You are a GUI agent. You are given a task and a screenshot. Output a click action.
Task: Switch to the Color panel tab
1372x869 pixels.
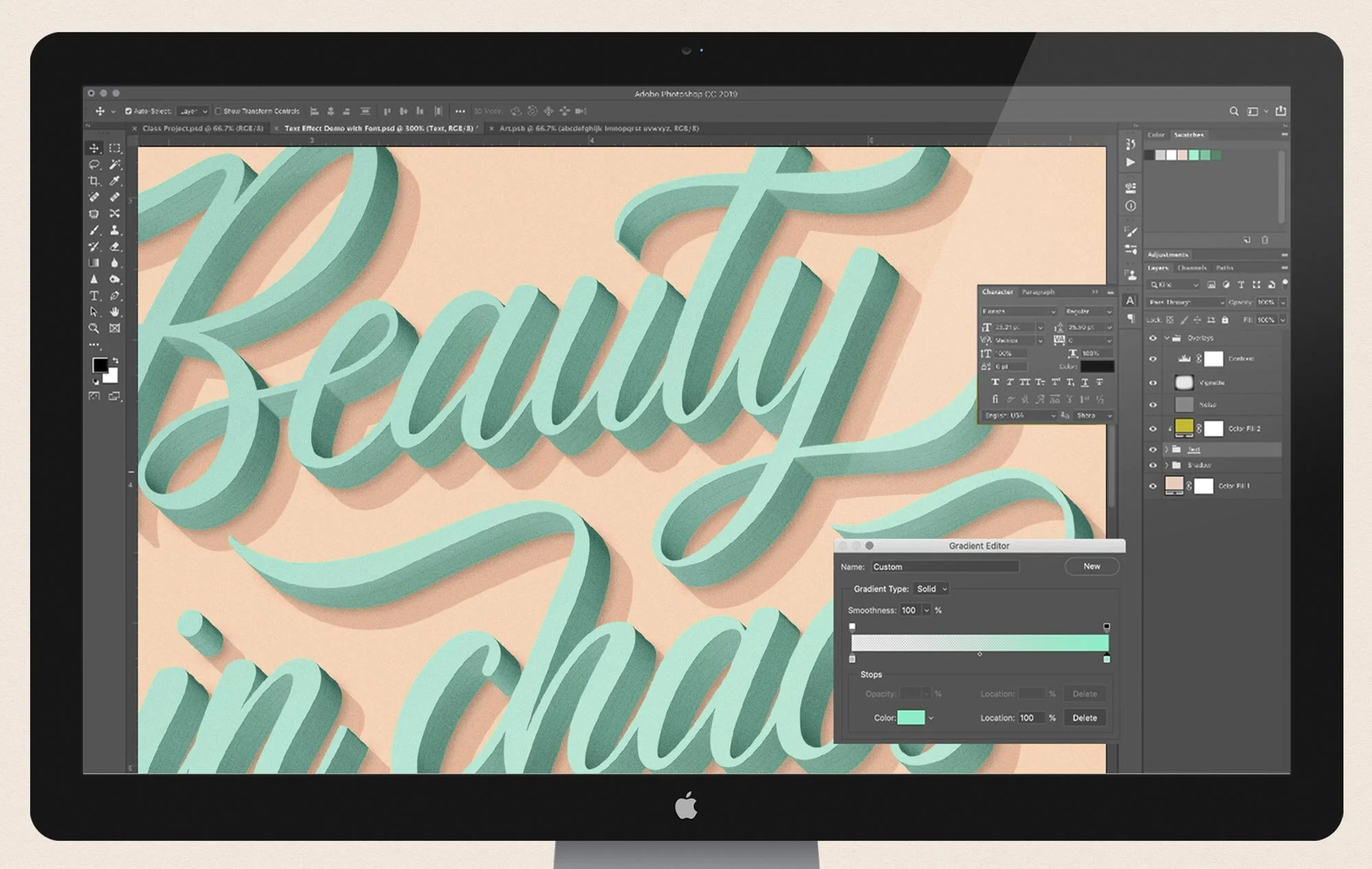[1156, 135]
